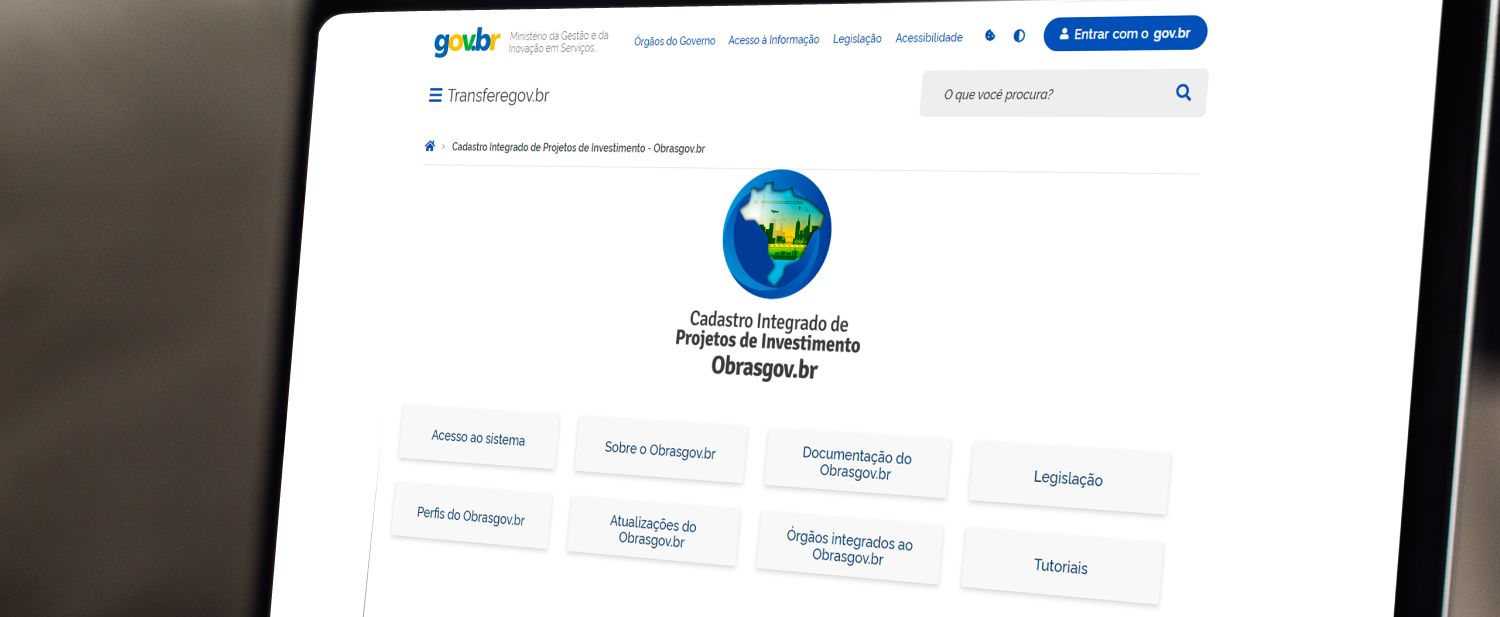Go to the home icon in breadcrumb

click(430, 146)
